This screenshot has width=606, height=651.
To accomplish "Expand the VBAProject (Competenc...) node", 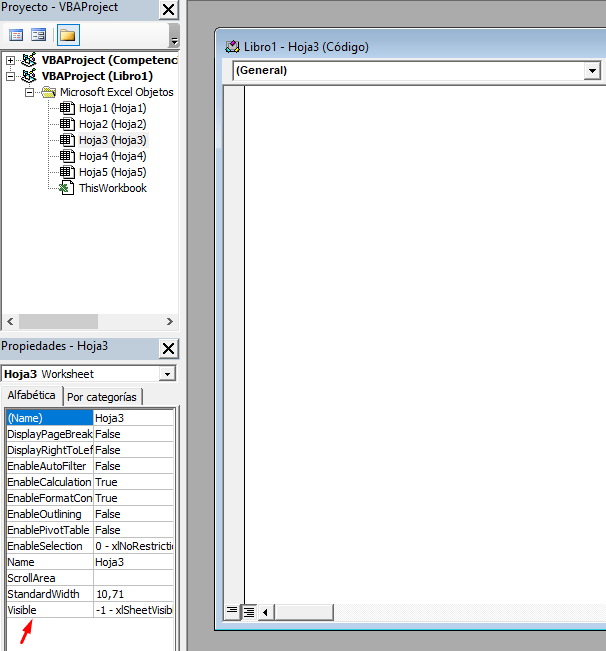I will coord(11,60).
